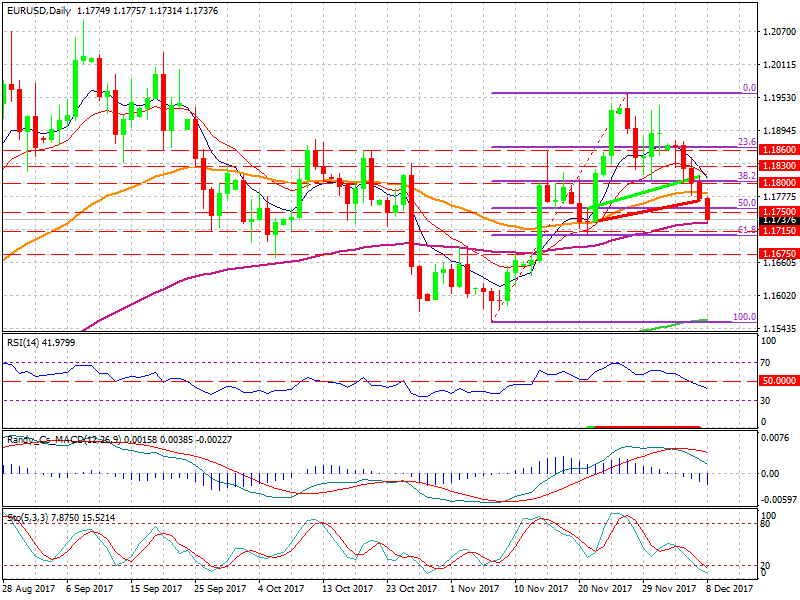Select the Fibonacci 50.0 level label
This screenshot has height=600, width=800.
click(747, 203)
